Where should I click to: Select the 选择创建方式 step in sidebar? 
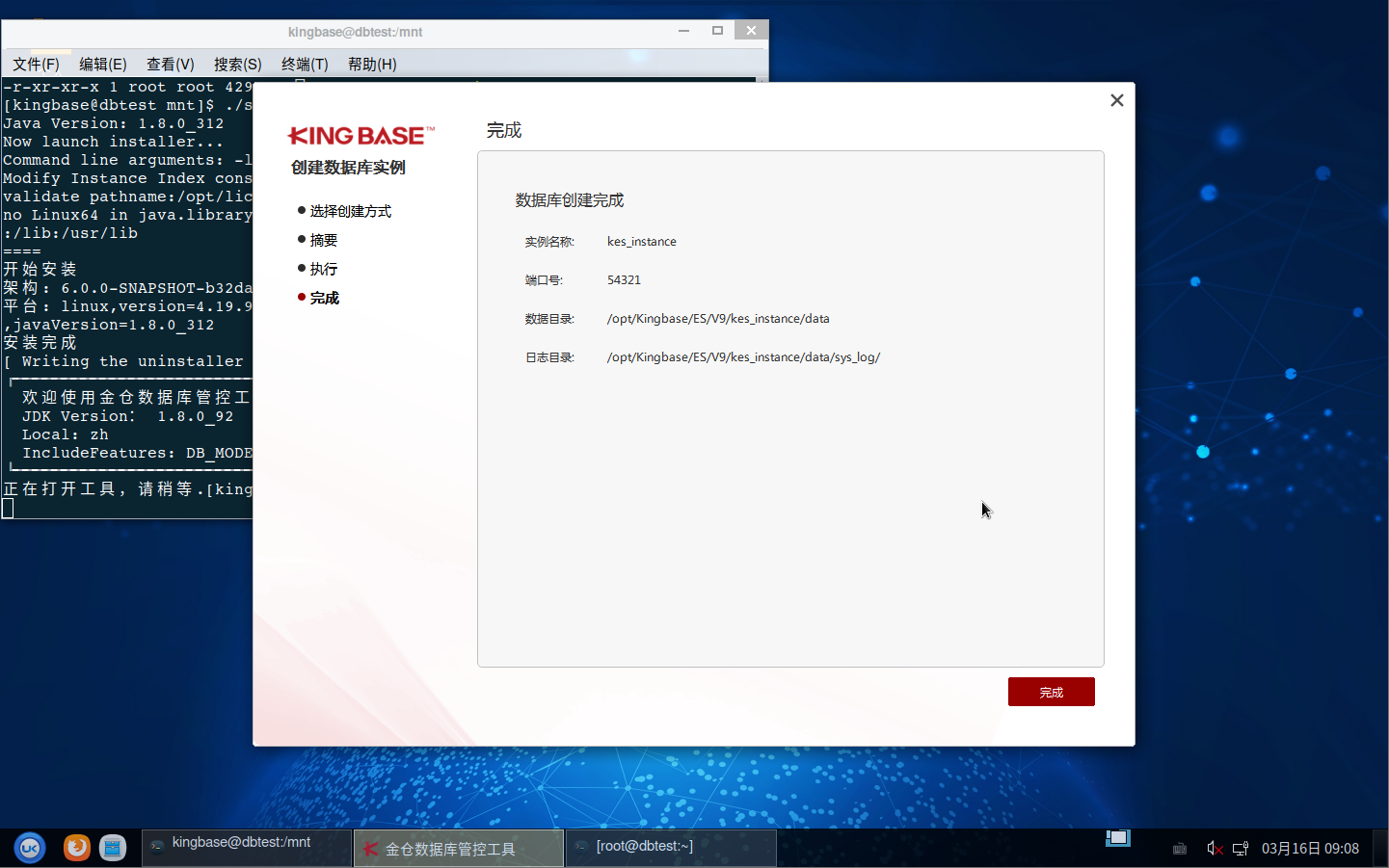(350, 211)
